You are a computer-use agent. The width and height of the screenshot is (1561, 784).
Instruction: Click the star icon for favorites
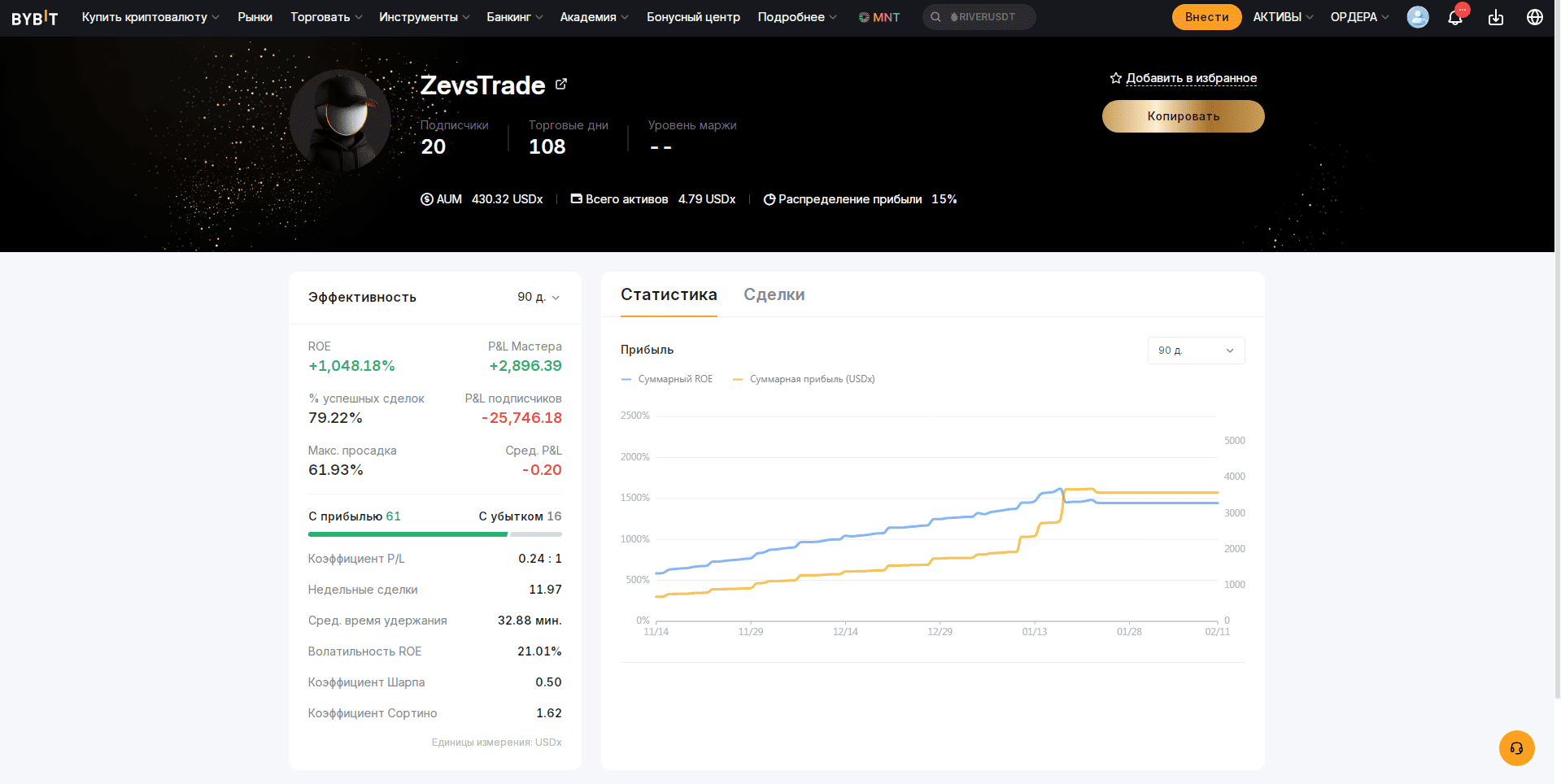tap(1116, 78)
